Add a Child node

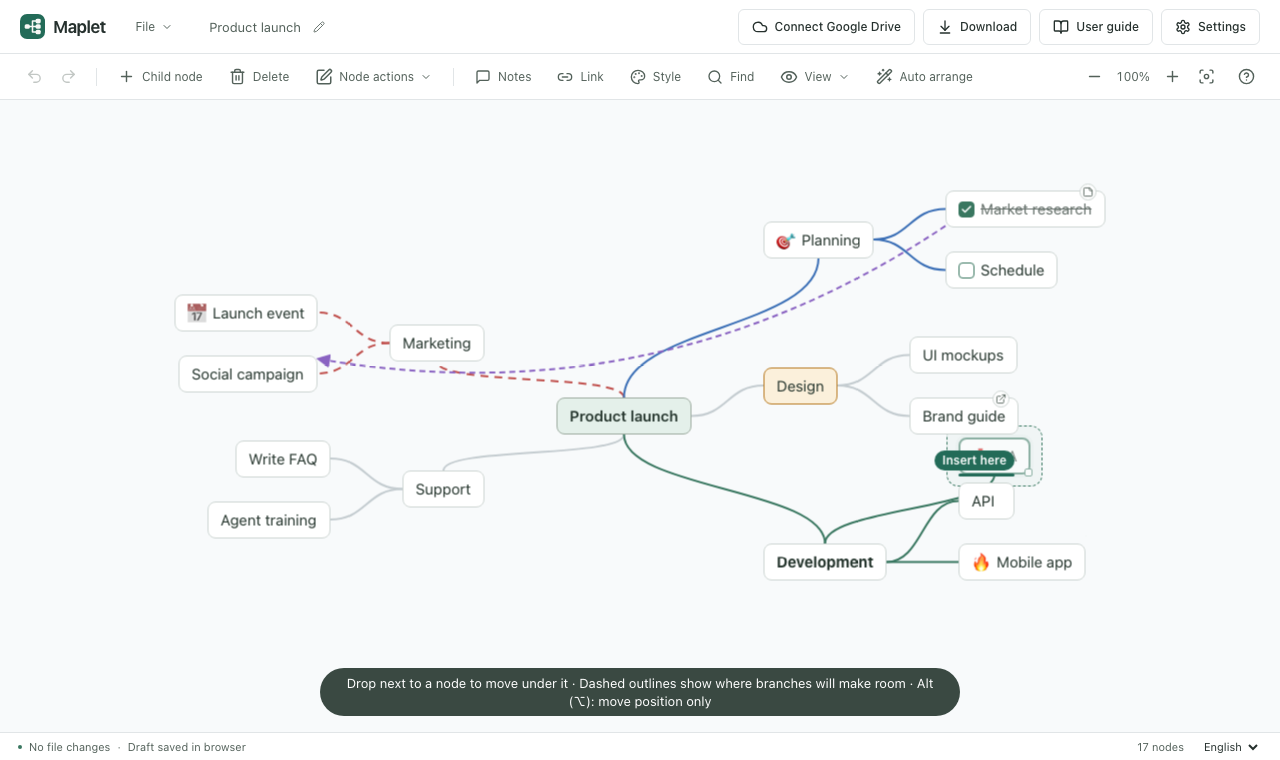point(161,77)
